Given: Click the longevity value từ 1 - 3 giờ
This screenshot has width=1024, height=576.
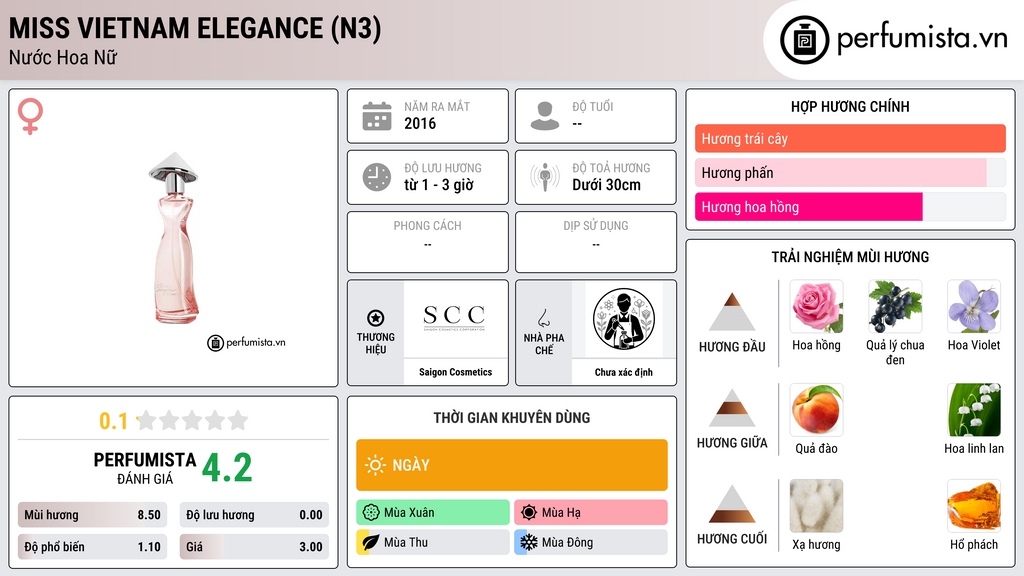Looking at the screenshot, I should [439, 185].
